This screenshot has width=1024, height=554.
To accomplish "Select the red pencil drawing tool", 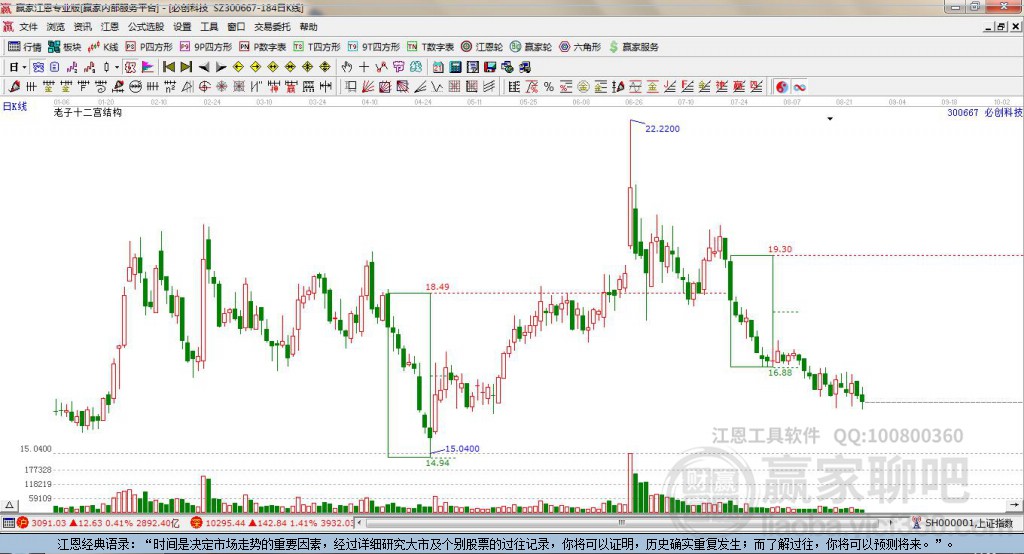I will point(14,86).
